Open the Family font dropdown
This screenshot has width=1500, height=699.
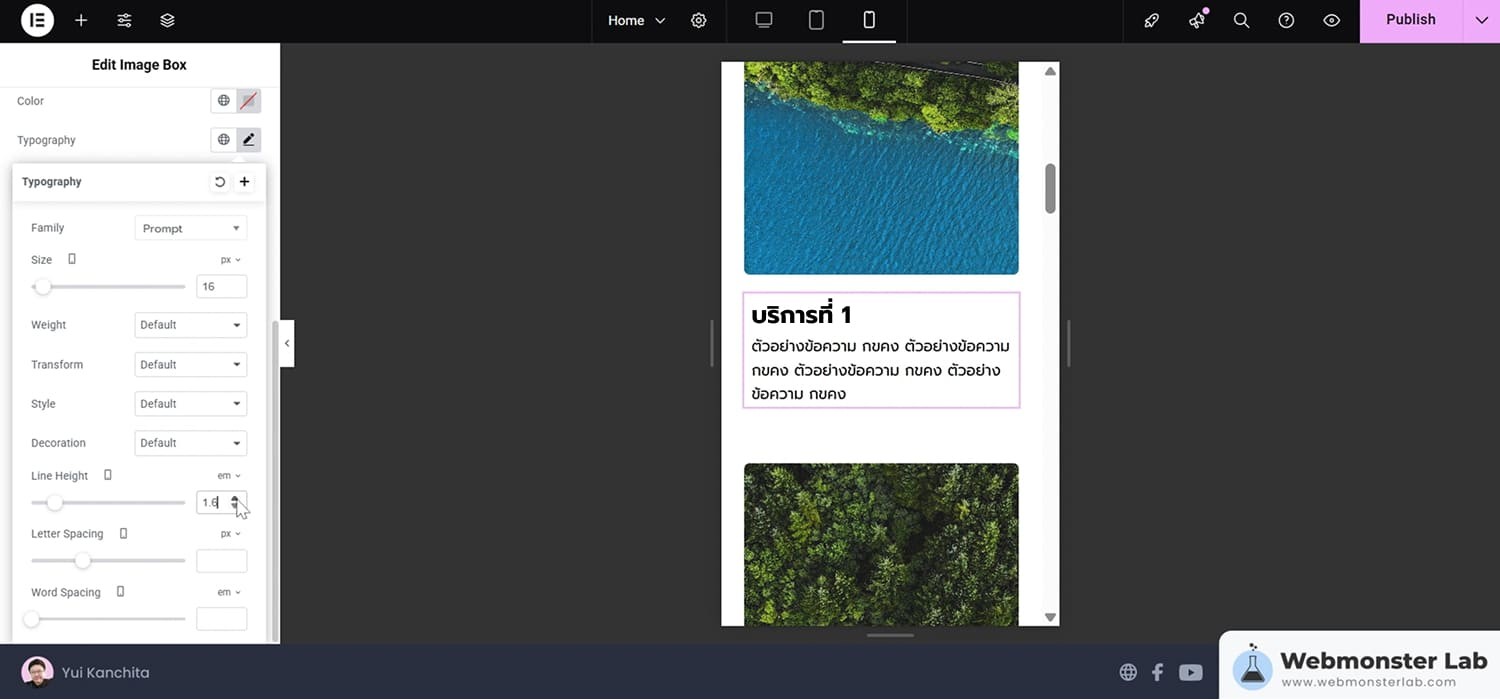coord(190,228)
